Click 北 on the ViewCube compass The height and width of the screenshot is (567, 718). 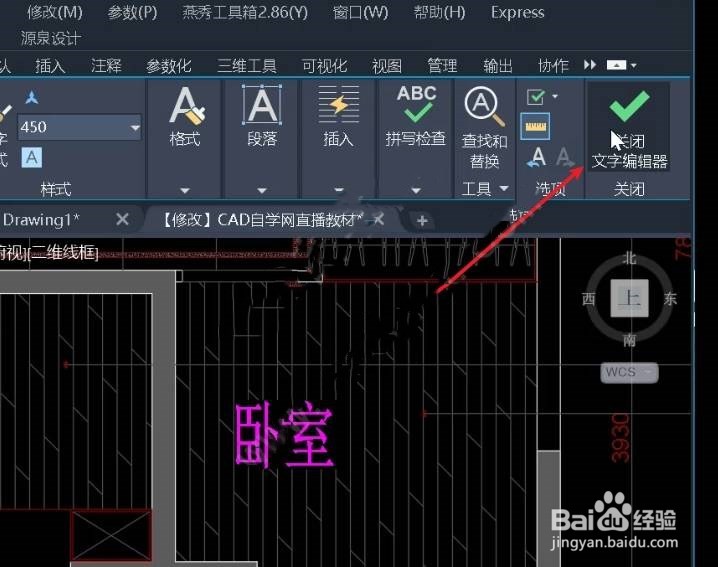click(629, 258)
